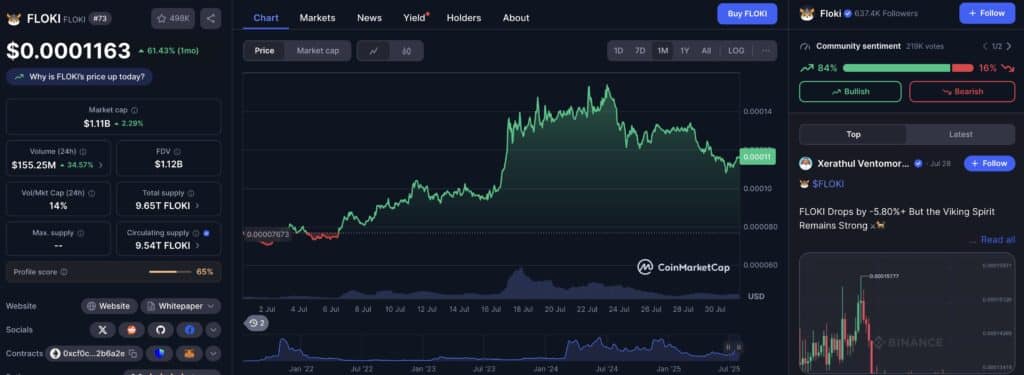
Task: Switch to candlestick chart view icon
Action: point(406,51)
